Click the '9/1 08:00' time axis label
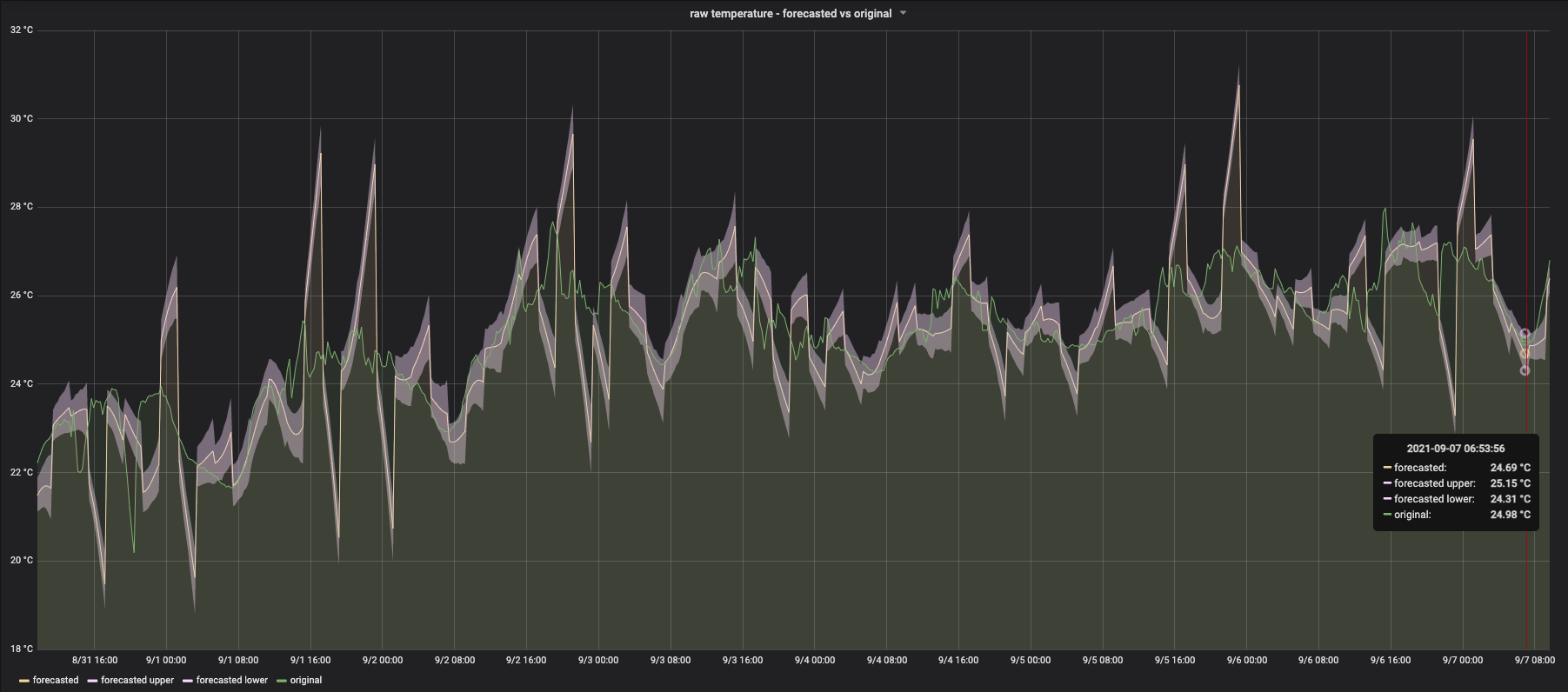Image resolution: width=1568 pixels, height=692 pixels. click(x=238, y=661)
